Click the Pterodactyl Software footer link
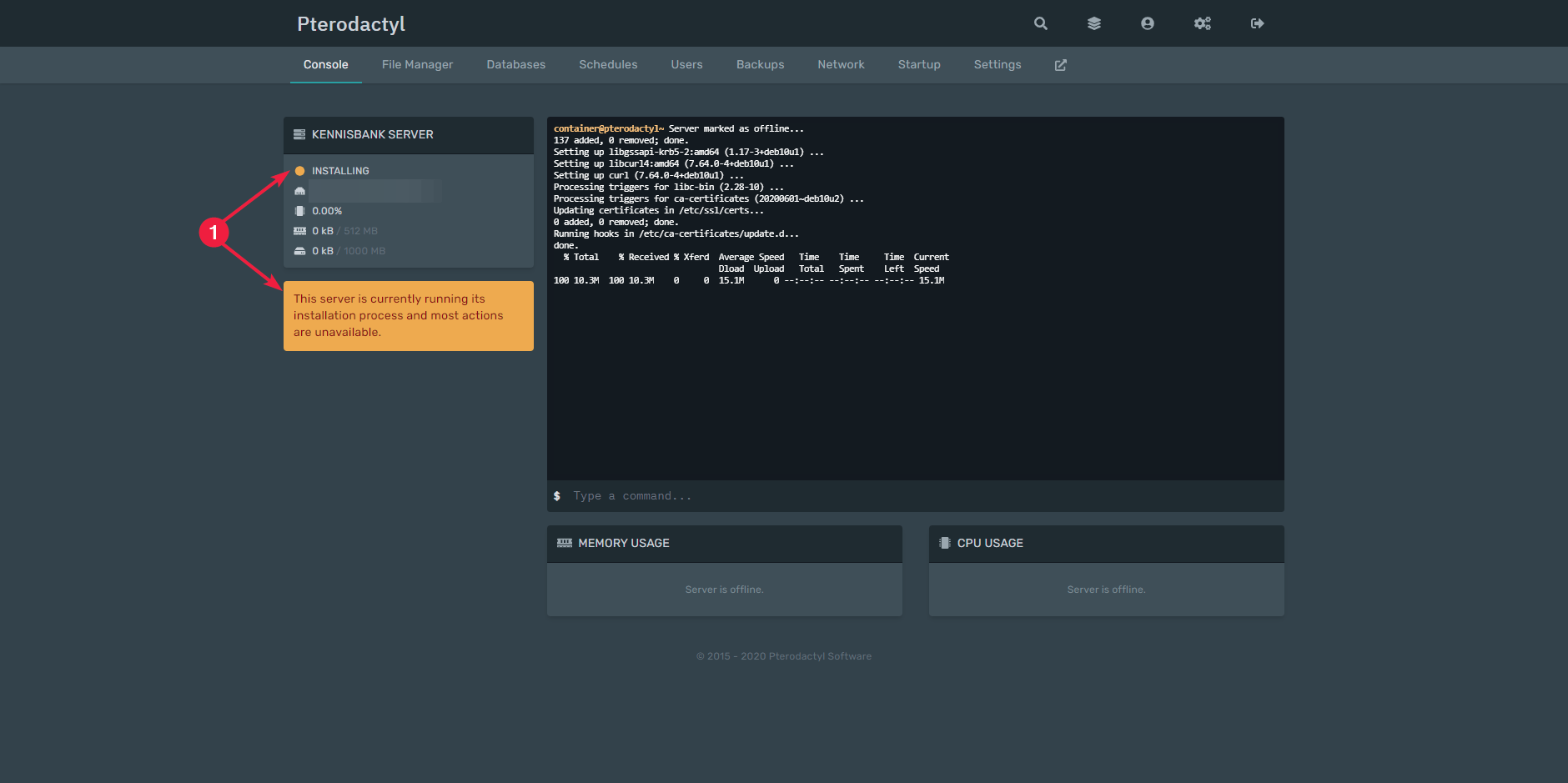This screenshot has width=1568, height=783. click(820, 656)
